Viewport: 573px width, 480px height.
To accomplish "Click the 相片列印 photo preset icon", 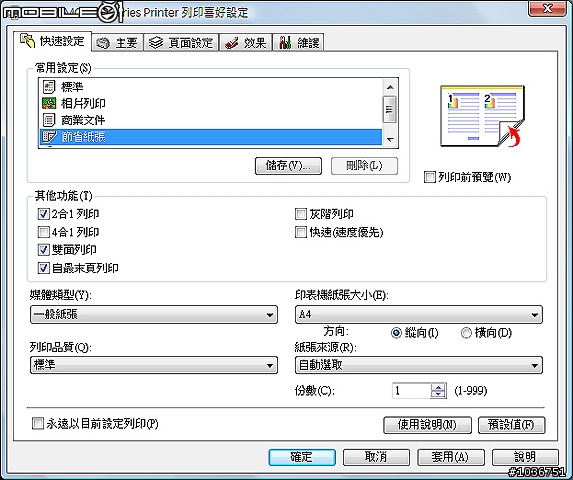I will (49, 103).
